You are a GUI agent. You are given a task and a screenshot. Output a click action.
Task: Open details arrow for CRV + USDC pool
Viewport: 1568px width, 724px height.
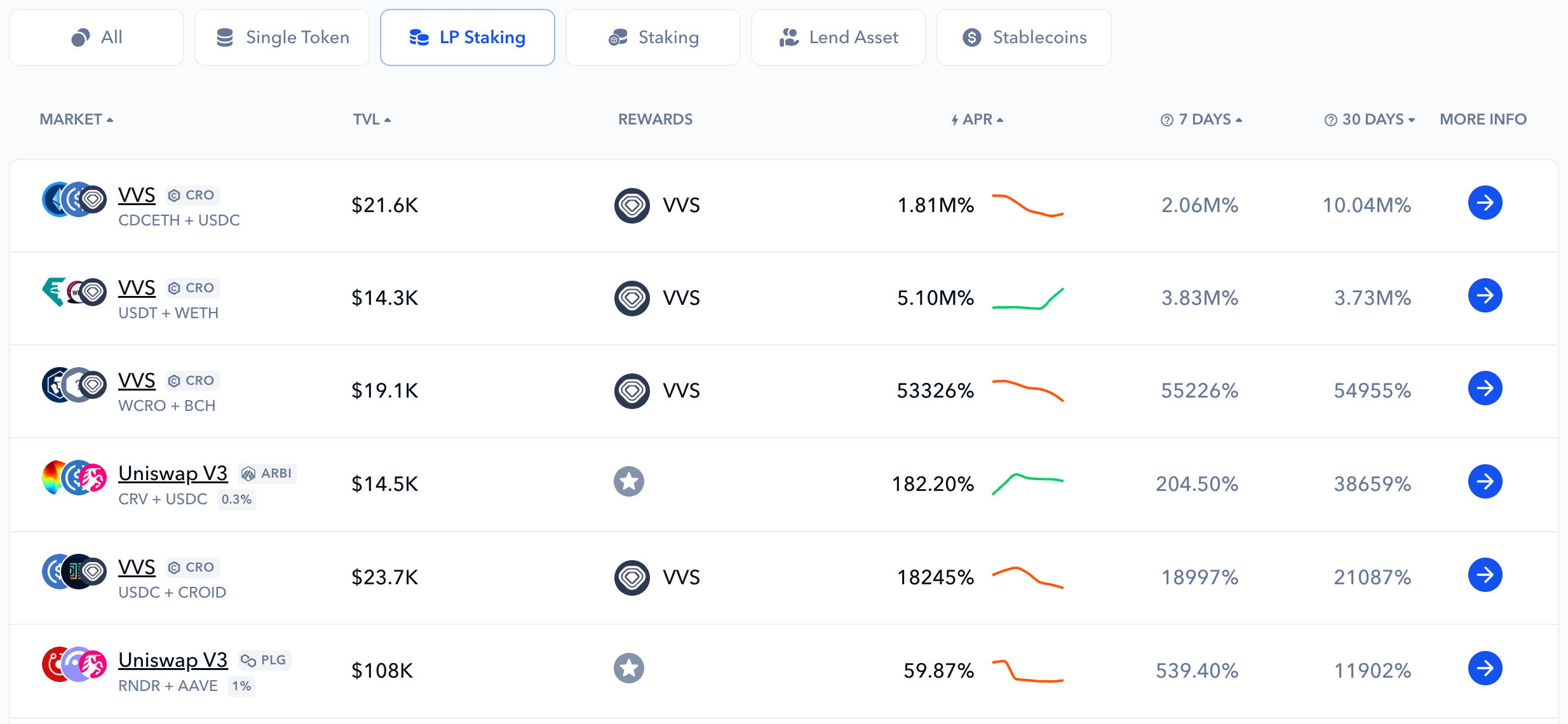tap(1485, 481)
